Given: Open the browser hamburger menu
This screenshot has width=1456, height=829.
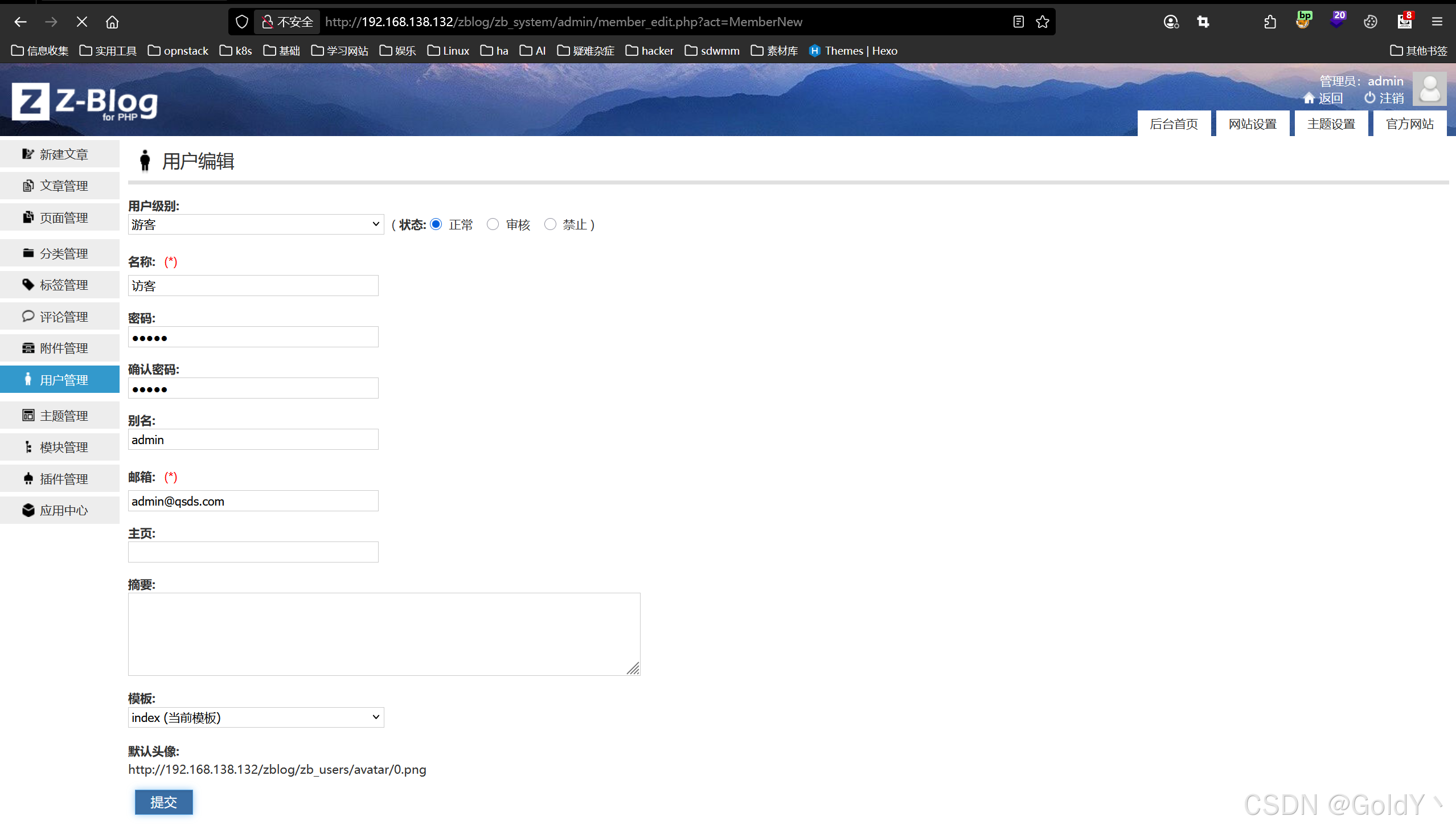Looking at the screenshot, I should [x=1437, y=22].
